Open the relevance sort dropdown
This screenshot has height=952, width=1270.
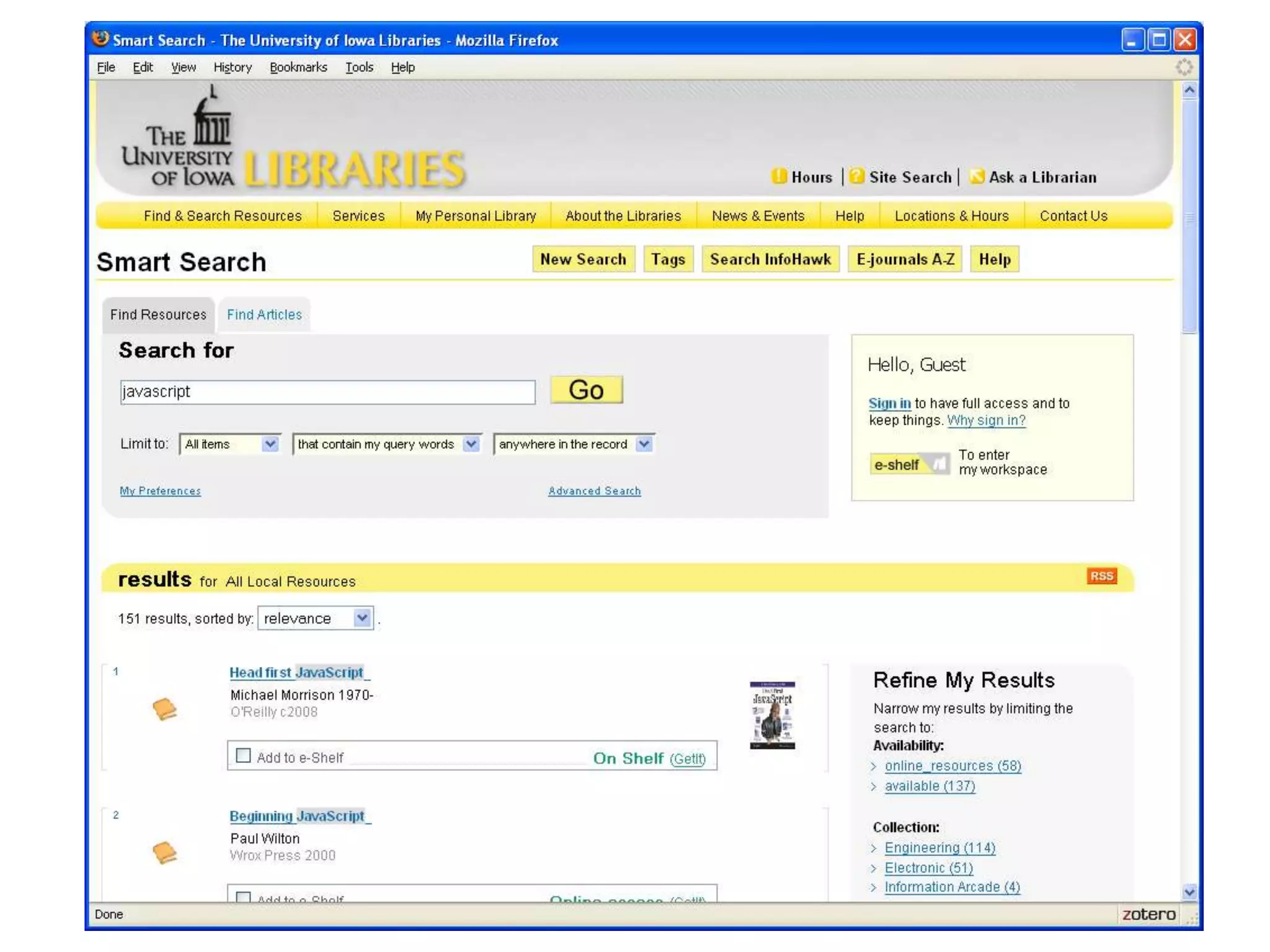point(315,619)
